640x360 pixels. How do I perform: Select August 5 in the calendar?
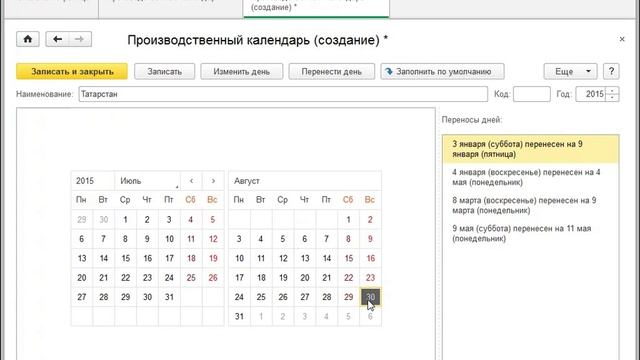pyautogui.click(x=283, y=239)
